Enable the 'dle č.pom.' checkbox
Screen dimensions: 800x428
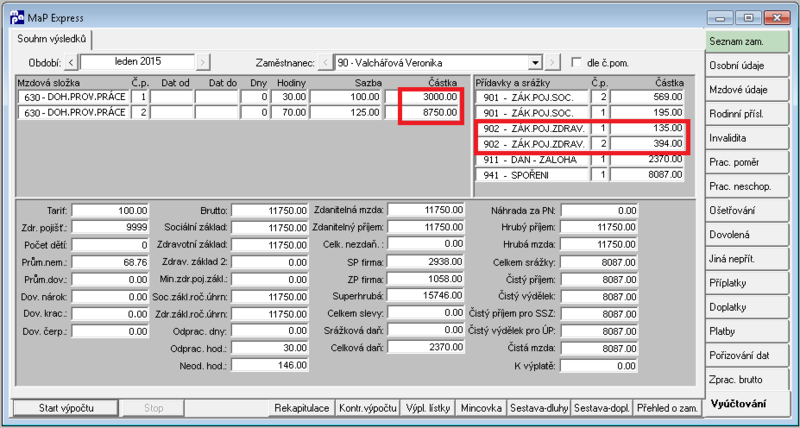(x=577, y=62)
